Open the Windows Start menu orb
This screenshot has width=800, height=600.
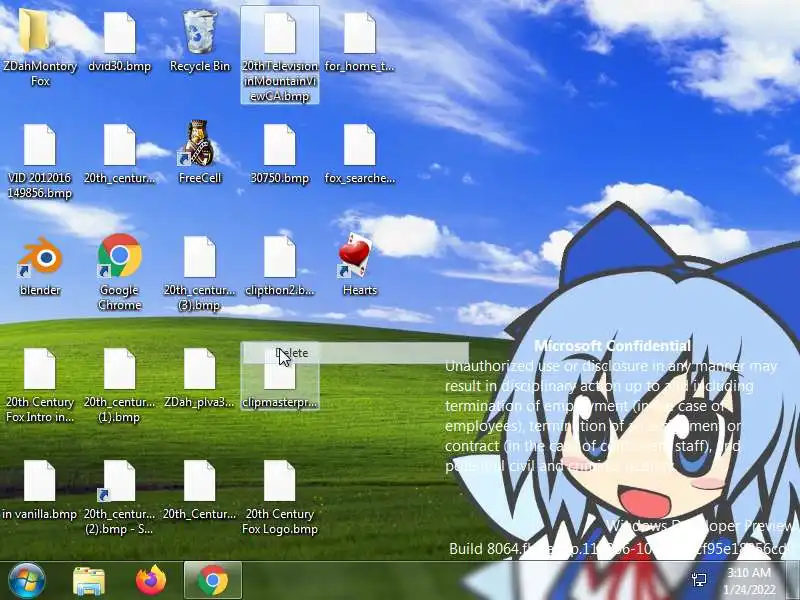pos(26,580)
